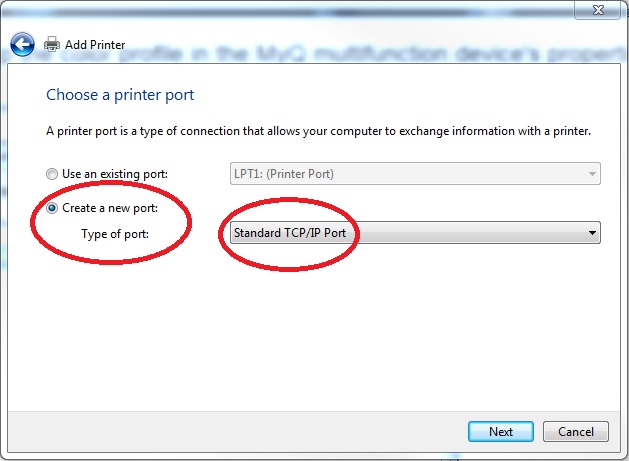The image size is (629, 461).
Task: Open the Standard TCP/IP Port combo box
Action: 415,233
